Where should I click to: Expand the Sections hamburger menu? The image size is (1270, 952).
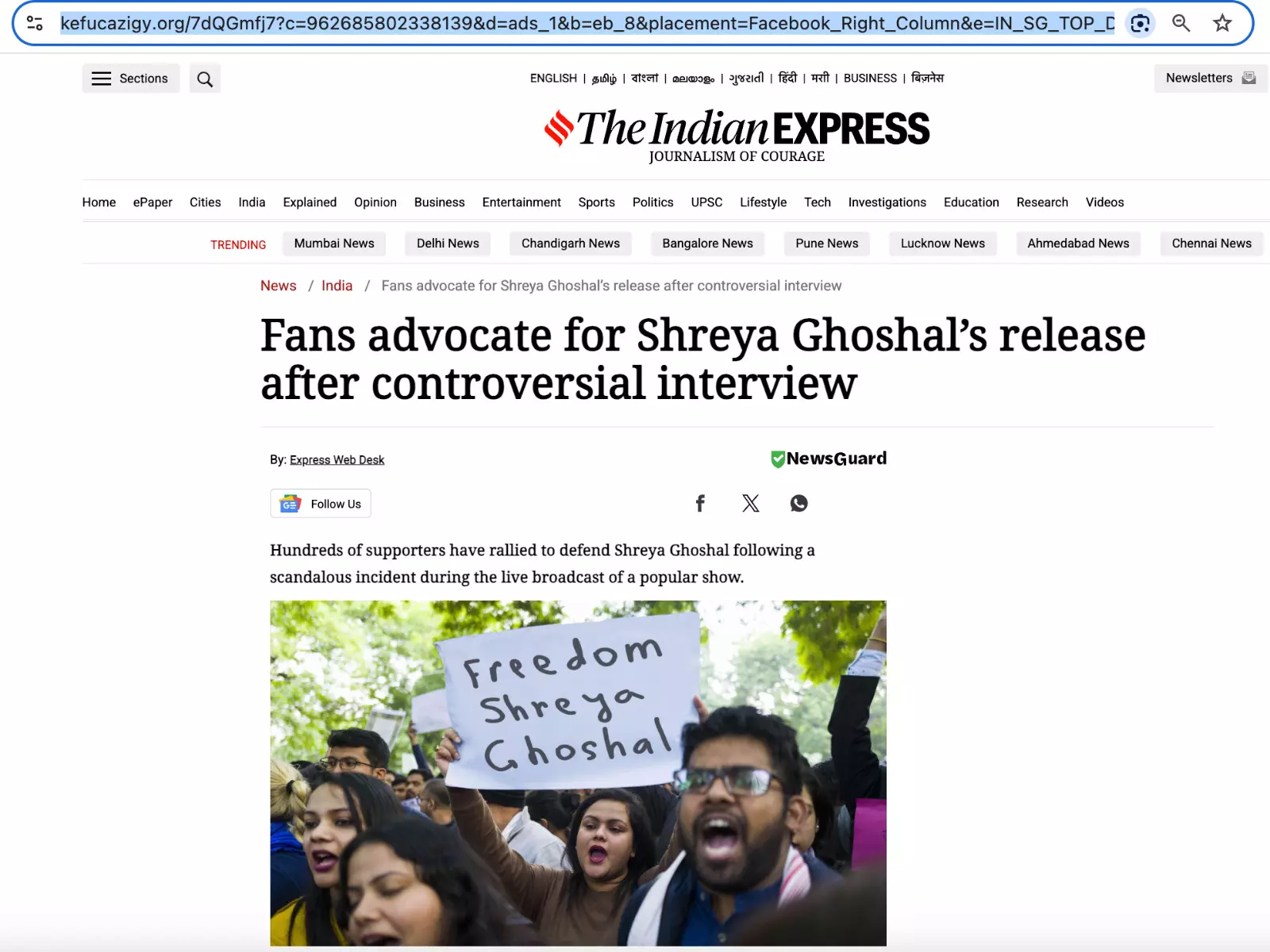131,79
